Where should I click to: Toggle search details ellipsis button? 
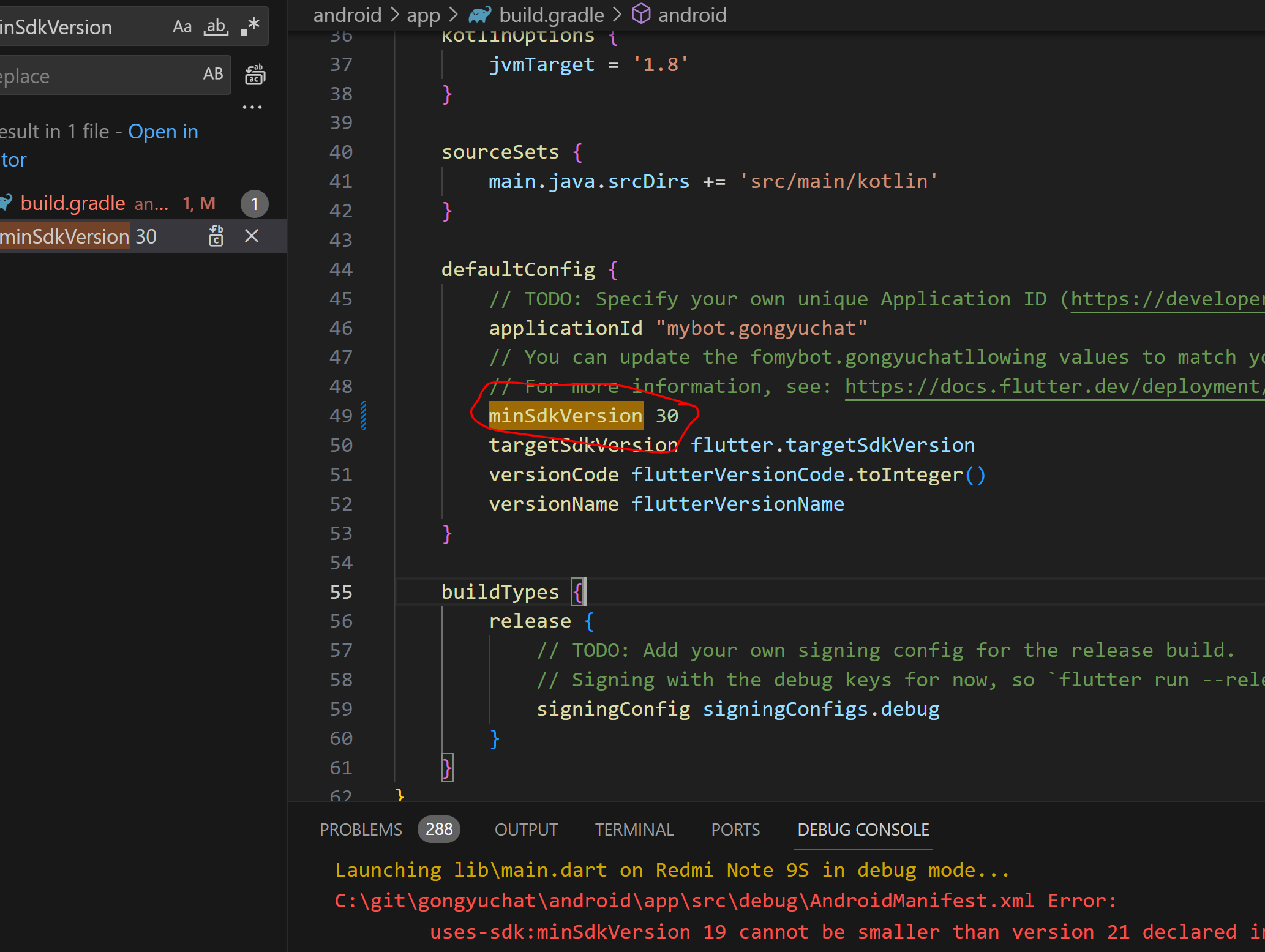[252, 107]
